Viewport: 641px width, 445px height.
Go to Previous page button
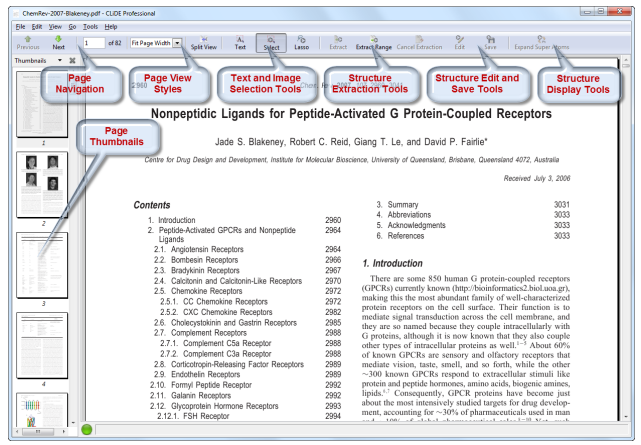point(28,42)
